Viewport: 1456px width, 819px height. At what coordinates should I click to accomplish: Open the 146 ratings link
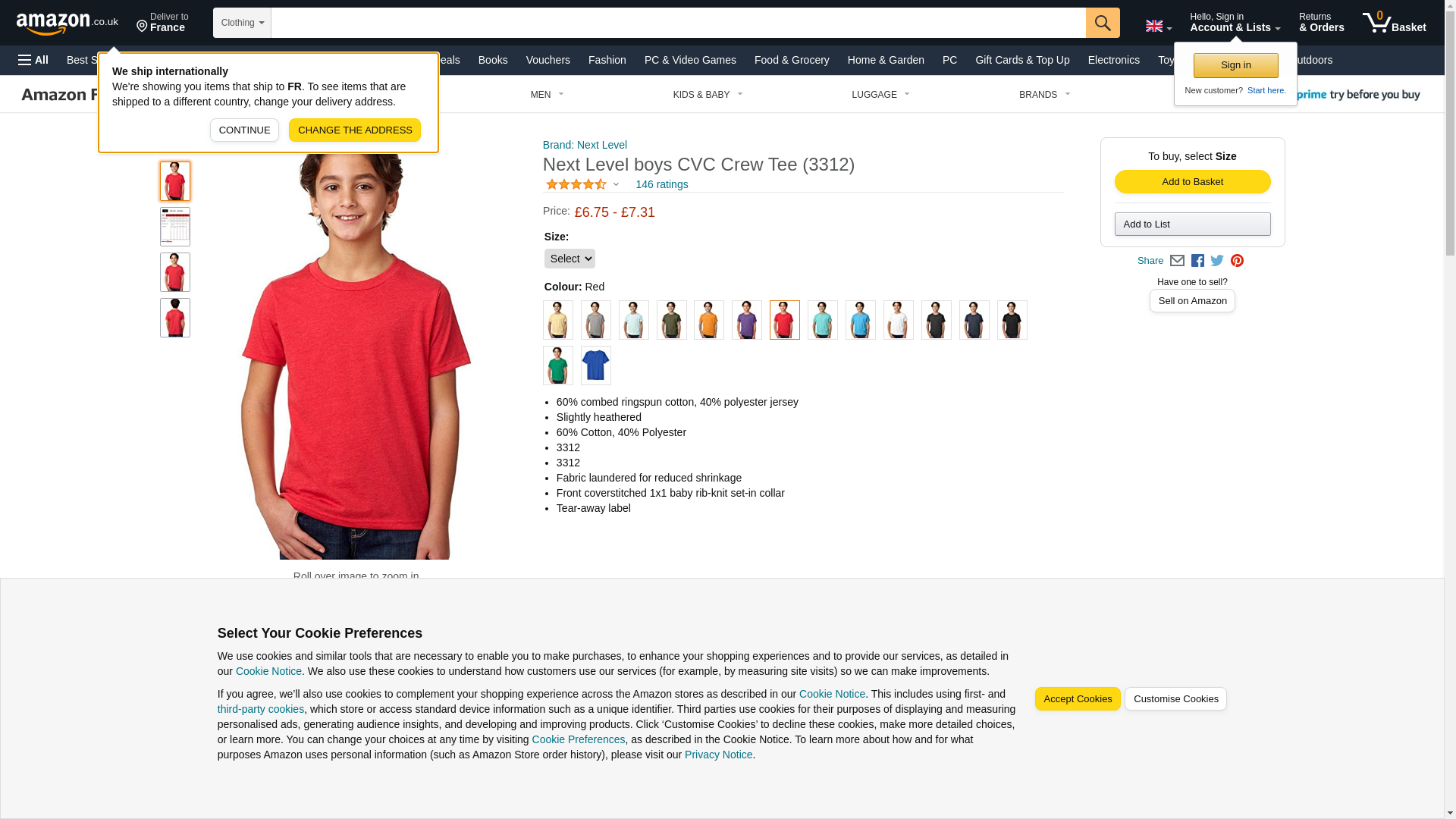661,184
